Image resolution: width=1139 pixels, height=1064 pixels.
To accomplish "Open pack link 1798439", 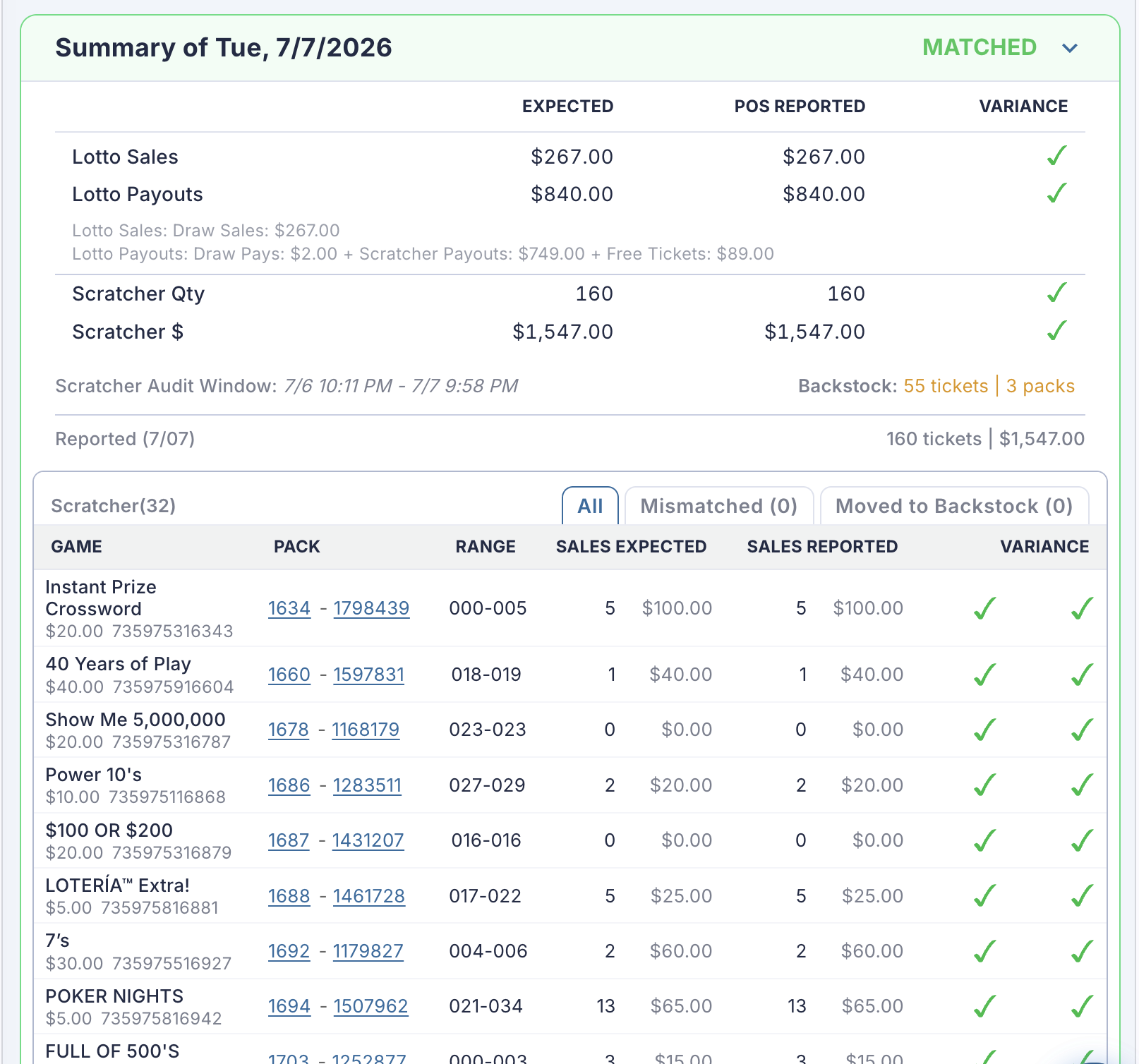I will tap(371, 608).
